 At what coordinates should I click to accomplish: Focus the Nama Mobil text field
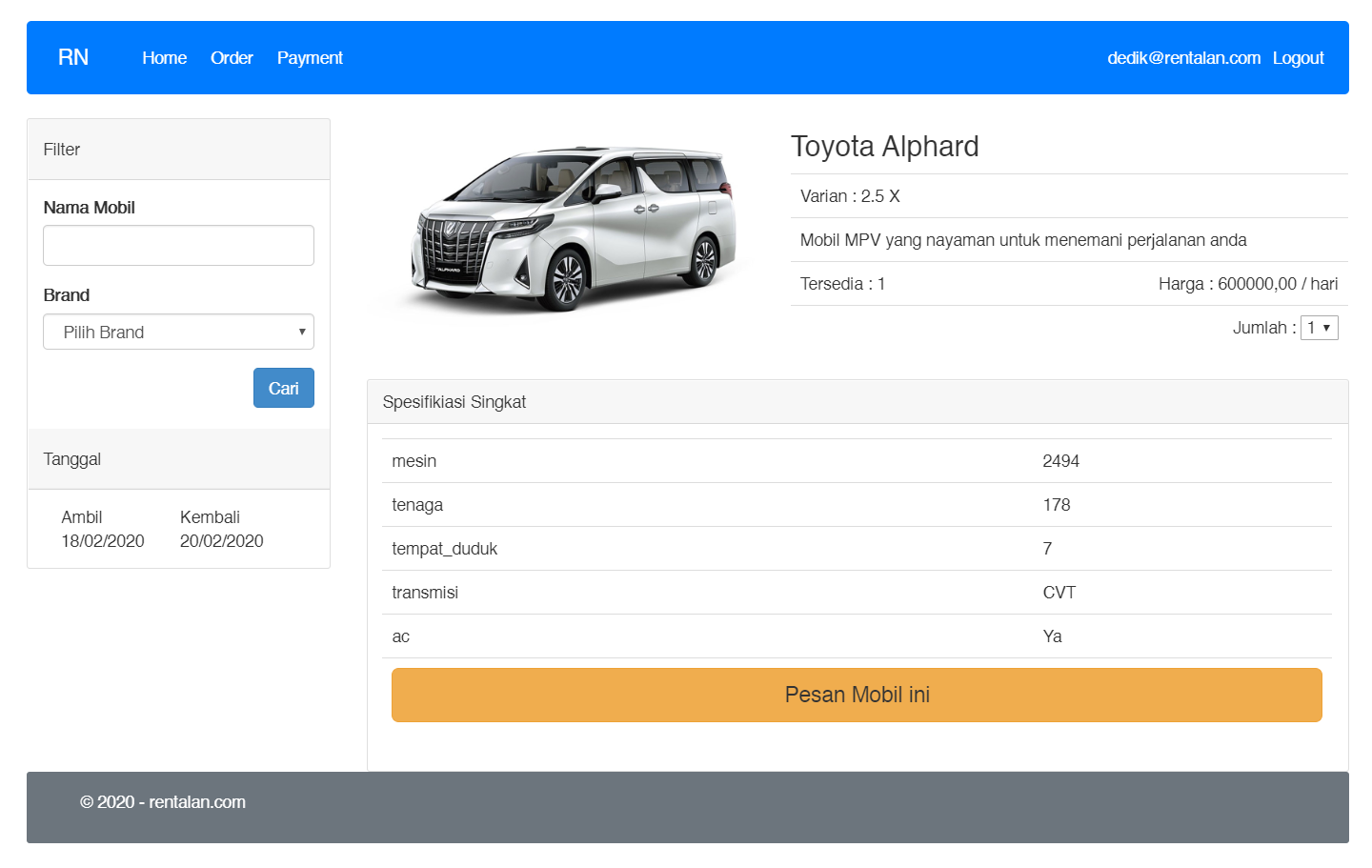tap(178, 246)
